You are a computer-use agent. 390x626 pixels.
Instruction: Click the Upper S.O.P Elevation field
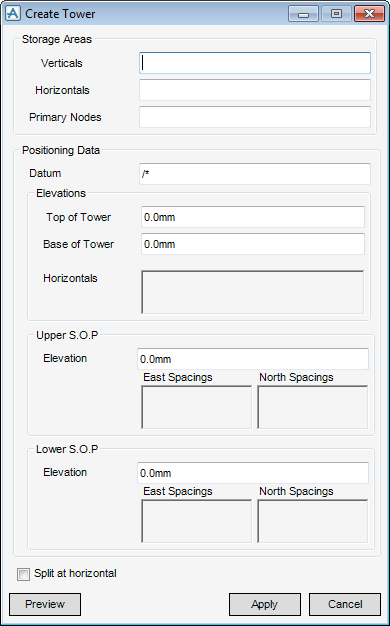click(253, 359)
